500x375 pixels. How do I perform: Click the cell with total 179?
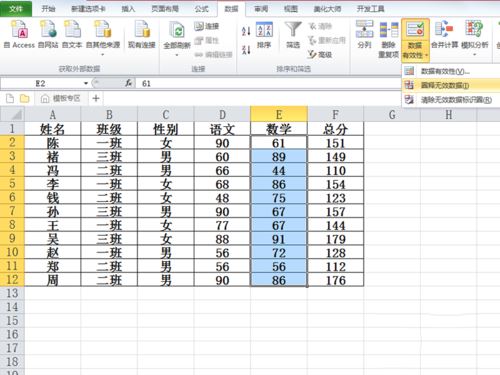tap(335, 239)
